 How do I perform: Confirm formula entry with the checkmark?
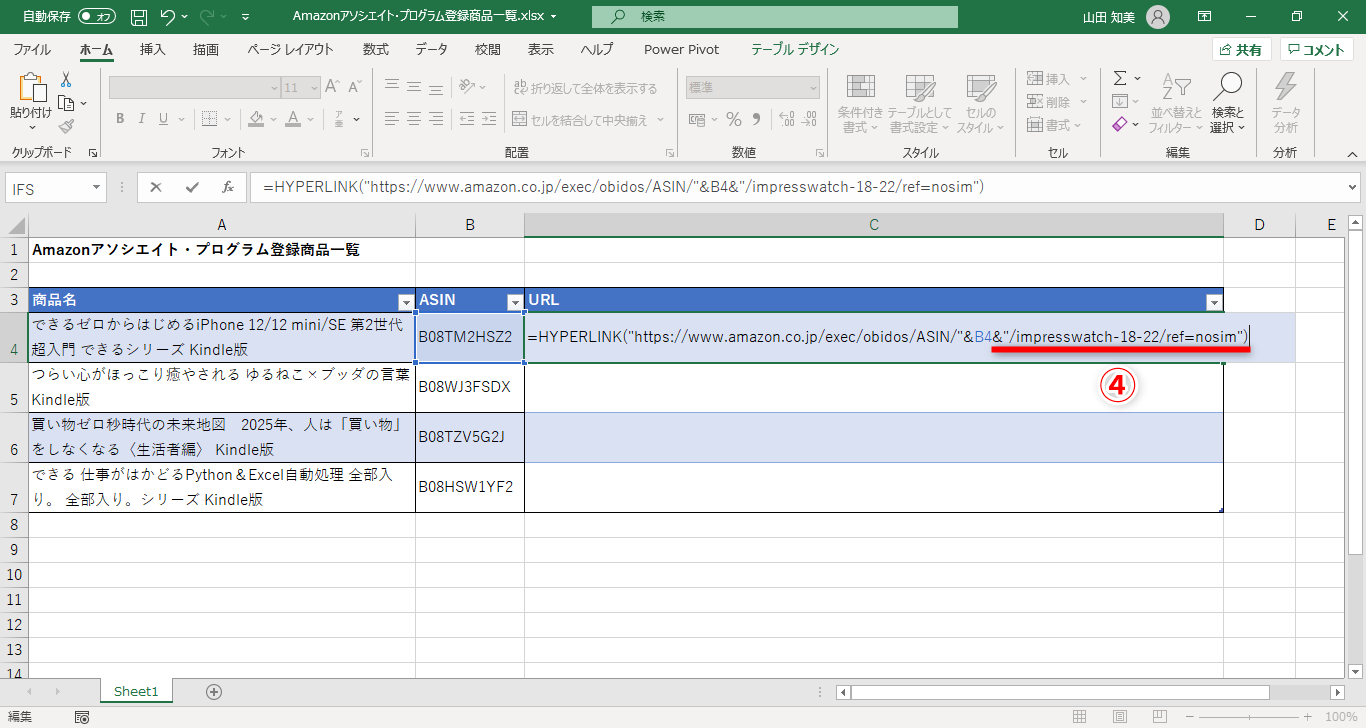pos(191,187)
